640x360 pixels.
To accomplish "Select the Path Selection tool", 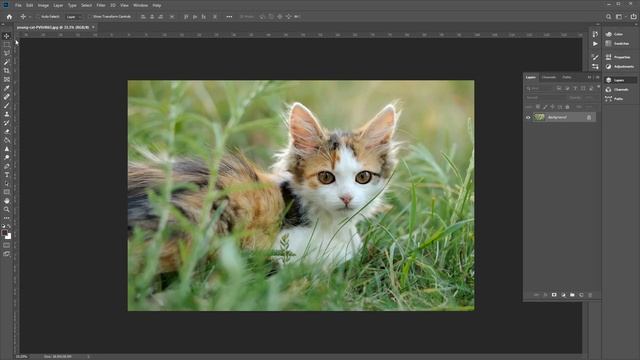I will click(x=7, y=184).
